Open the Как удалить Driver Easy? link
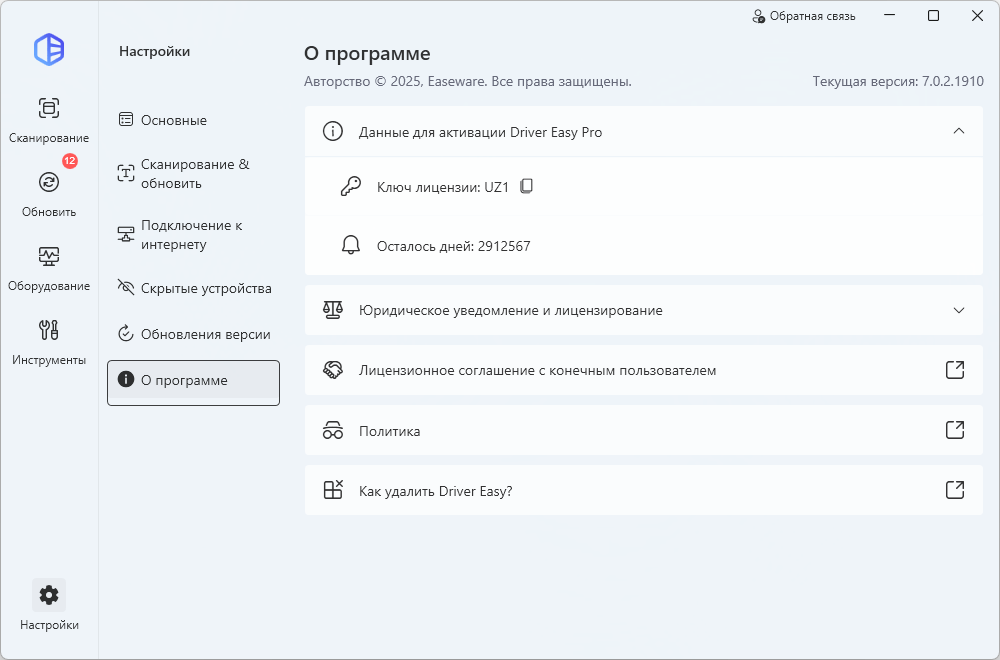This screenshot has width=1000, height=660. [643, 490]
